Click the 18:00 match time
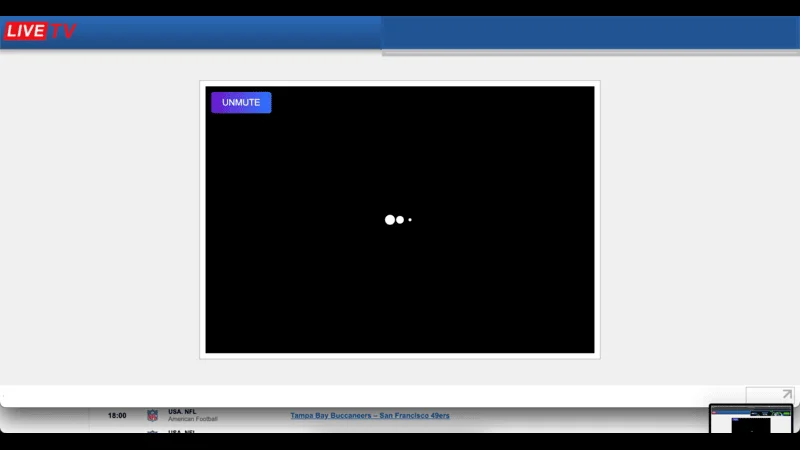This screenshot has height=450, width=800. (117, 415)
